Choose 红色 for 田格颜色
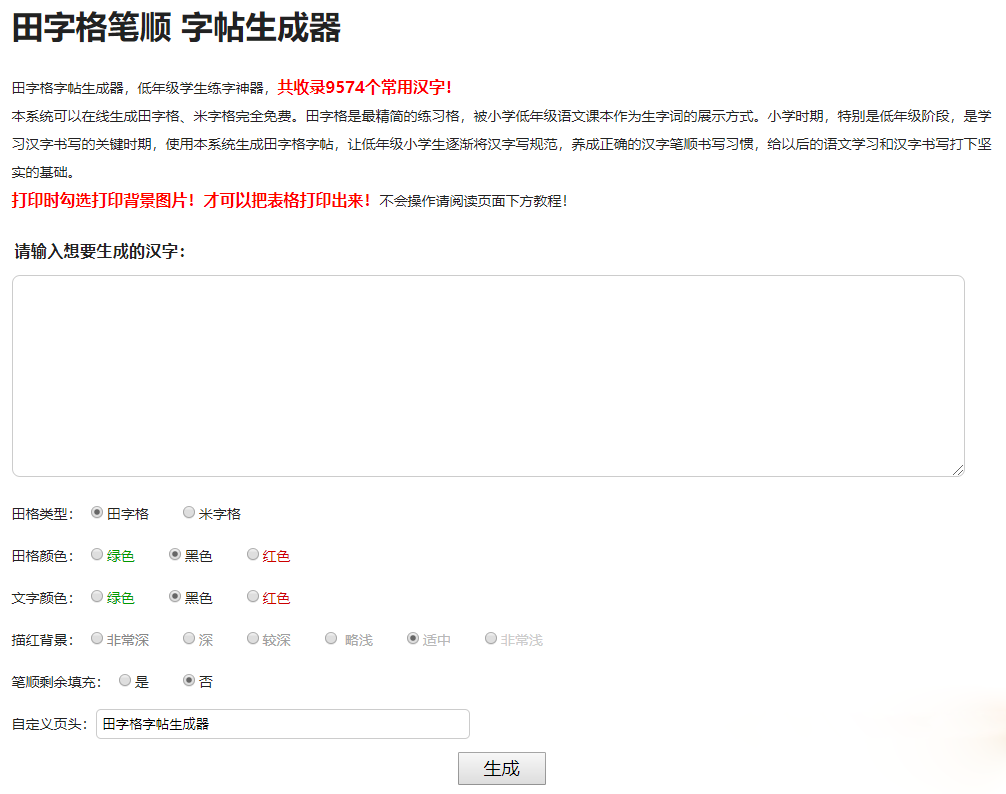Image resolution: width=1006 pixels, height=794 pixels. 253,555
